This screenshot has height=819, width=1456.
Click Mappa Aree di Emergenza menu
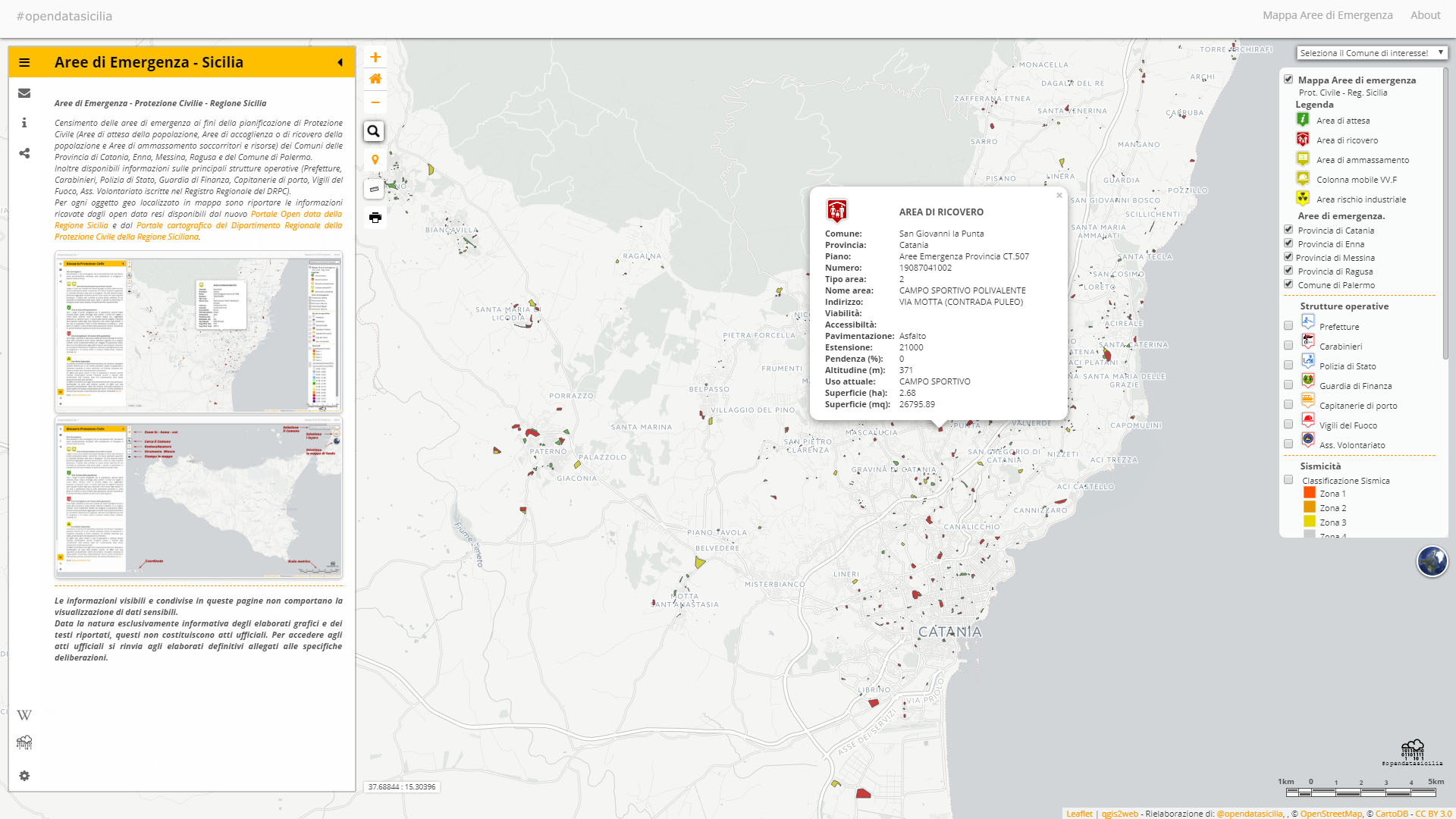tap(1327, 15)
